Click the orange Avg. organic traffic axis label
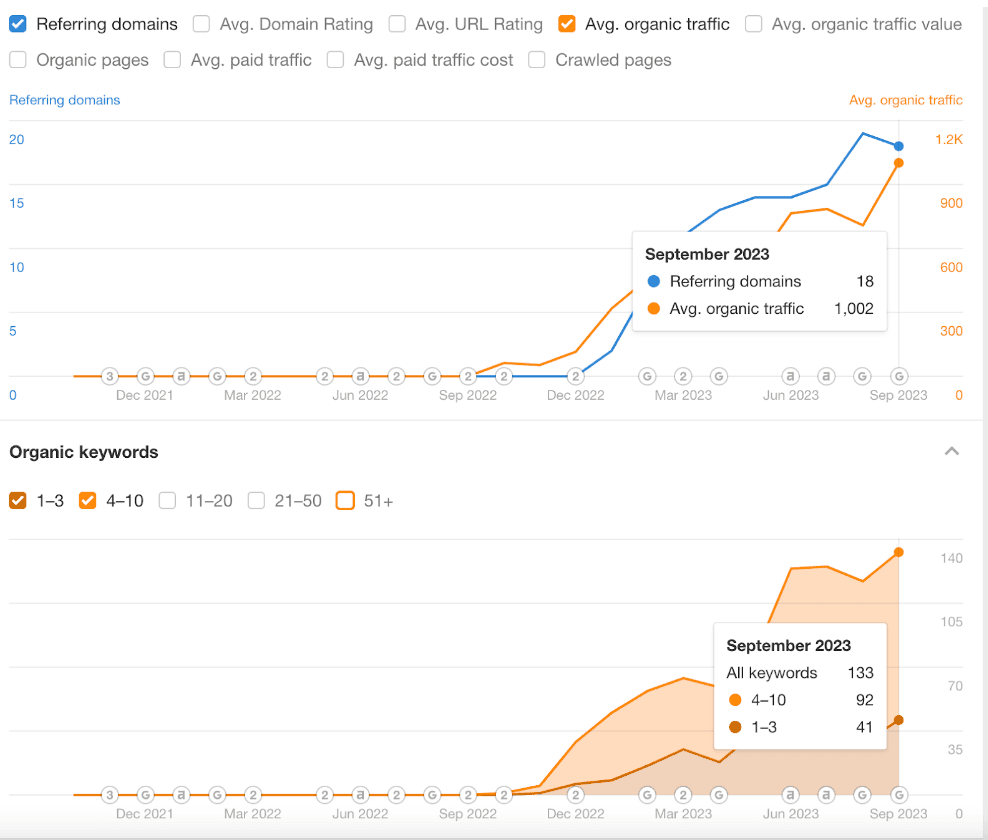Viewport: 988px width, 840px height. tap(905, 100)
